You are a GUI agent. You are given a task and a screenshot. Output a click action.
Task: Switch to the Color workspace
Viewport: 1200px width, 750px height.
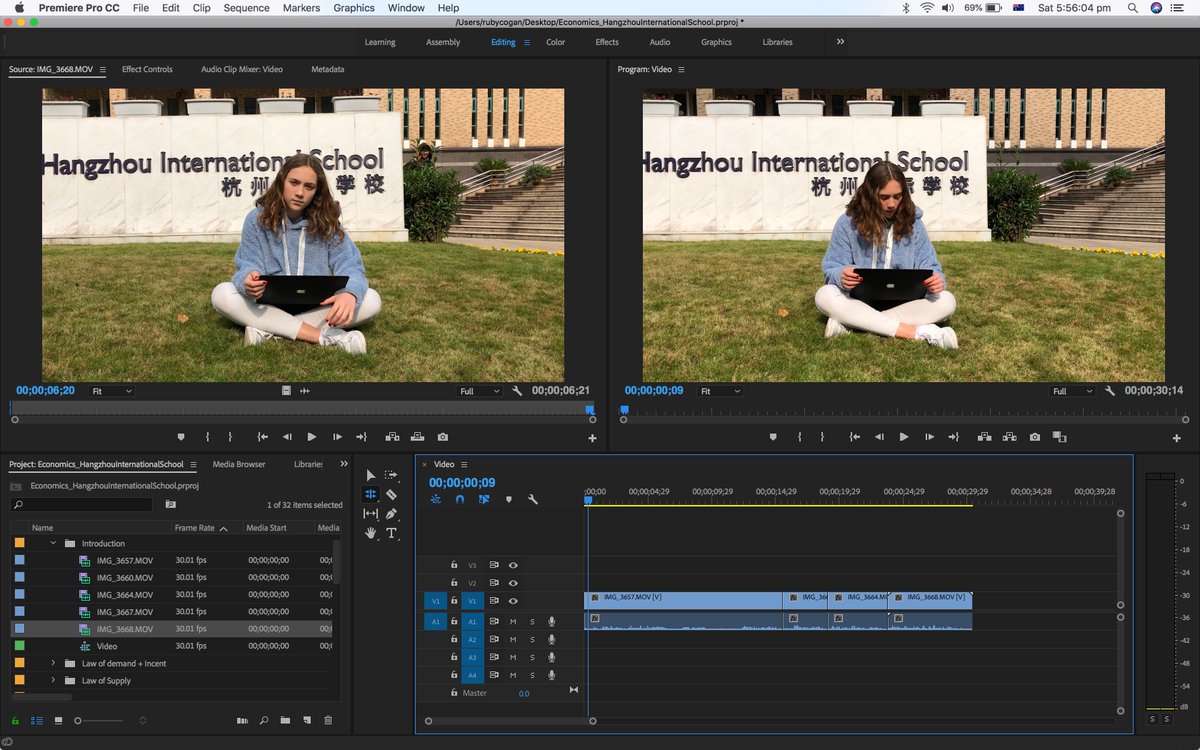pos(555,42)
